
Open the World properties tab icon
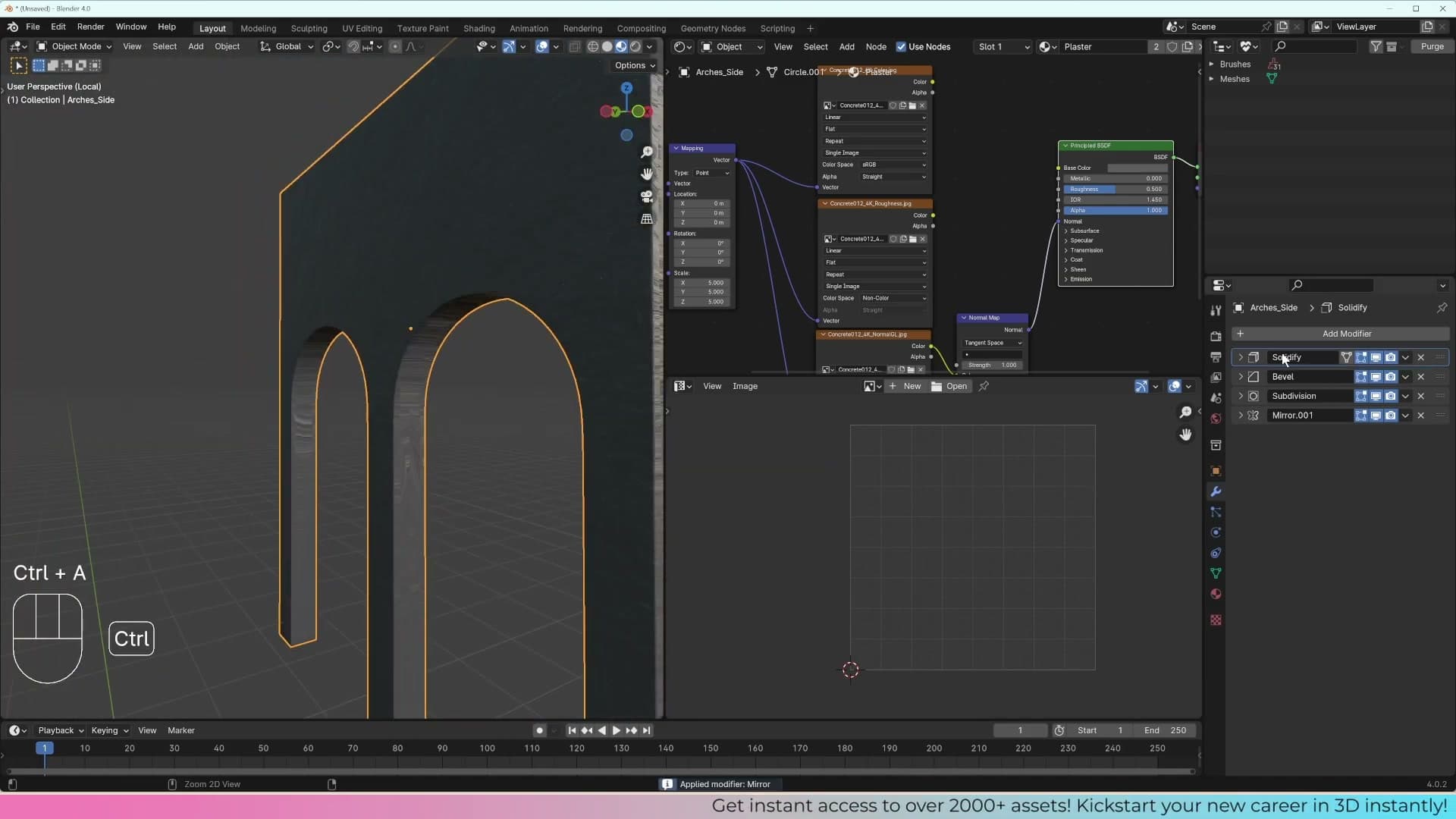(x=1216, y=419)
